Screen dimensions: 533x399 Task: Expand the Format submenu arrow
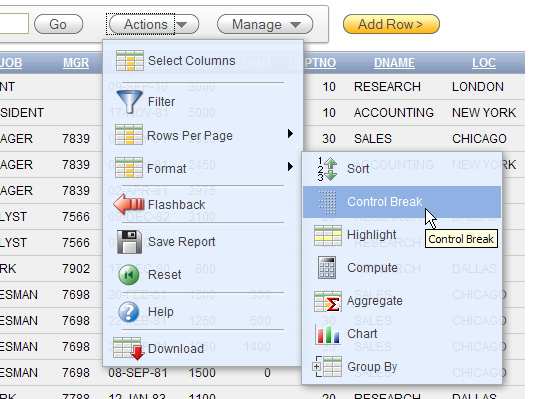coord(290,167)
